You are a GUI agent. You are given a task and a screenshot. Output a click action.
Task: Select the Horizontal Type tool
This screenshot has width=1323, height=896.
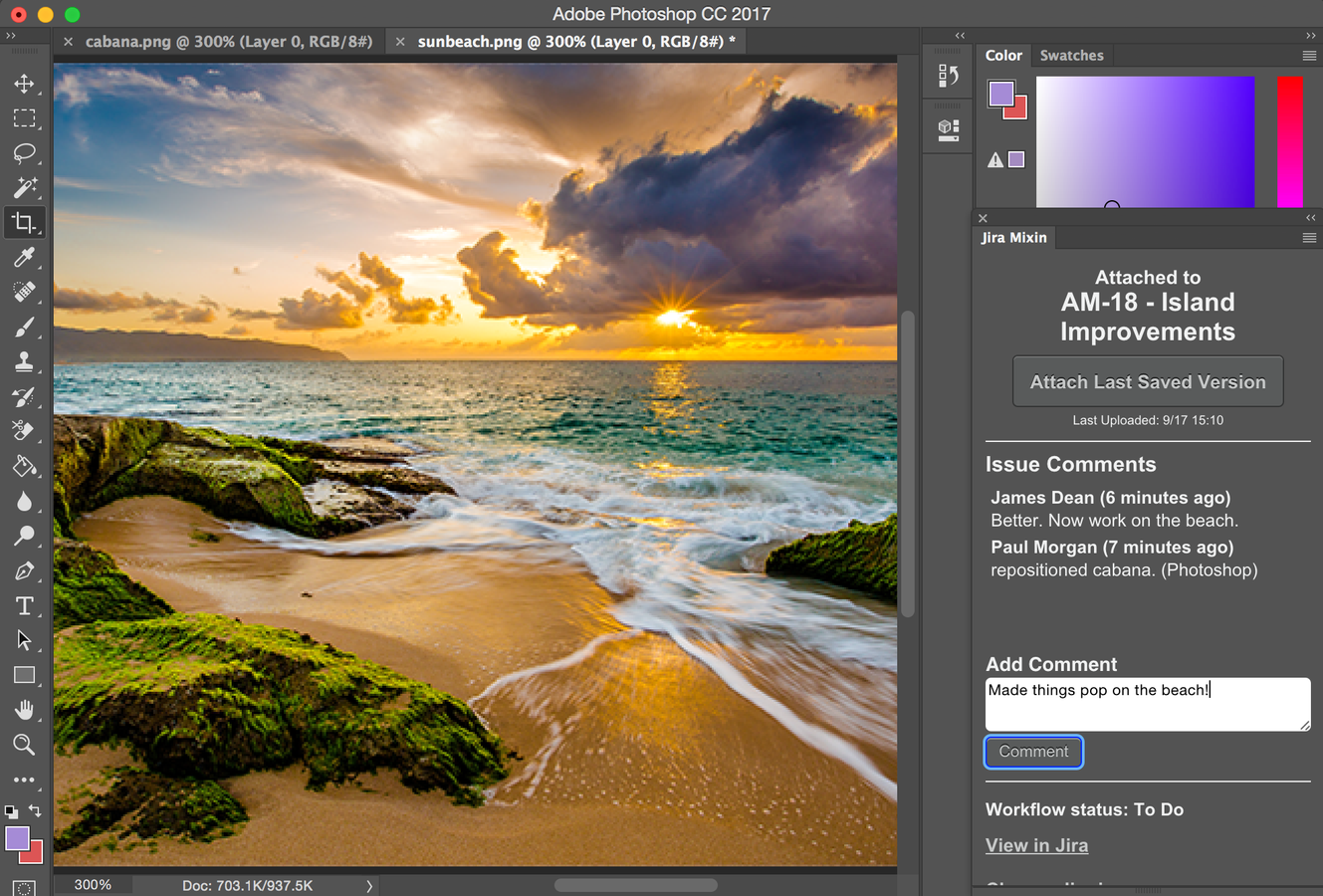pos(24,605)
